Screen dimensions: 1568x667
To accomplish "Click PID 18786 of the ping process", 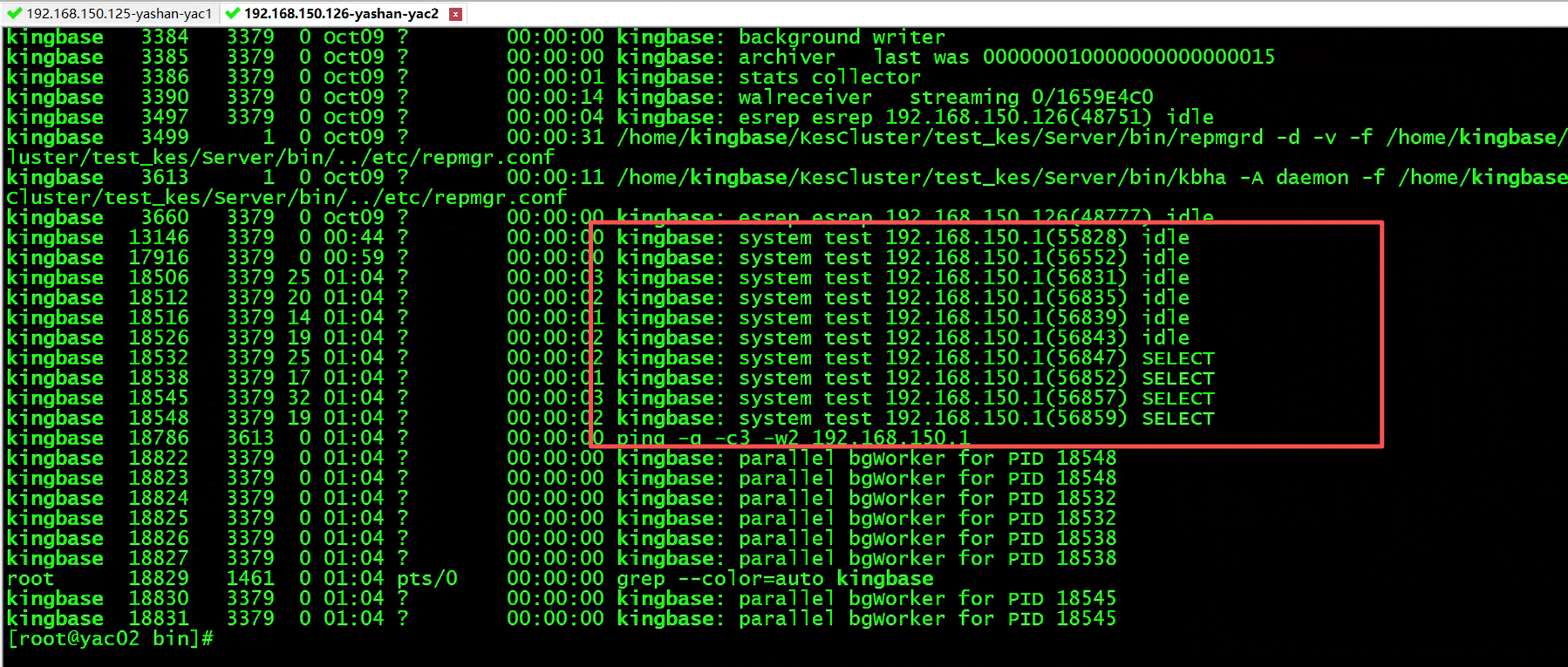I will 159,438.
